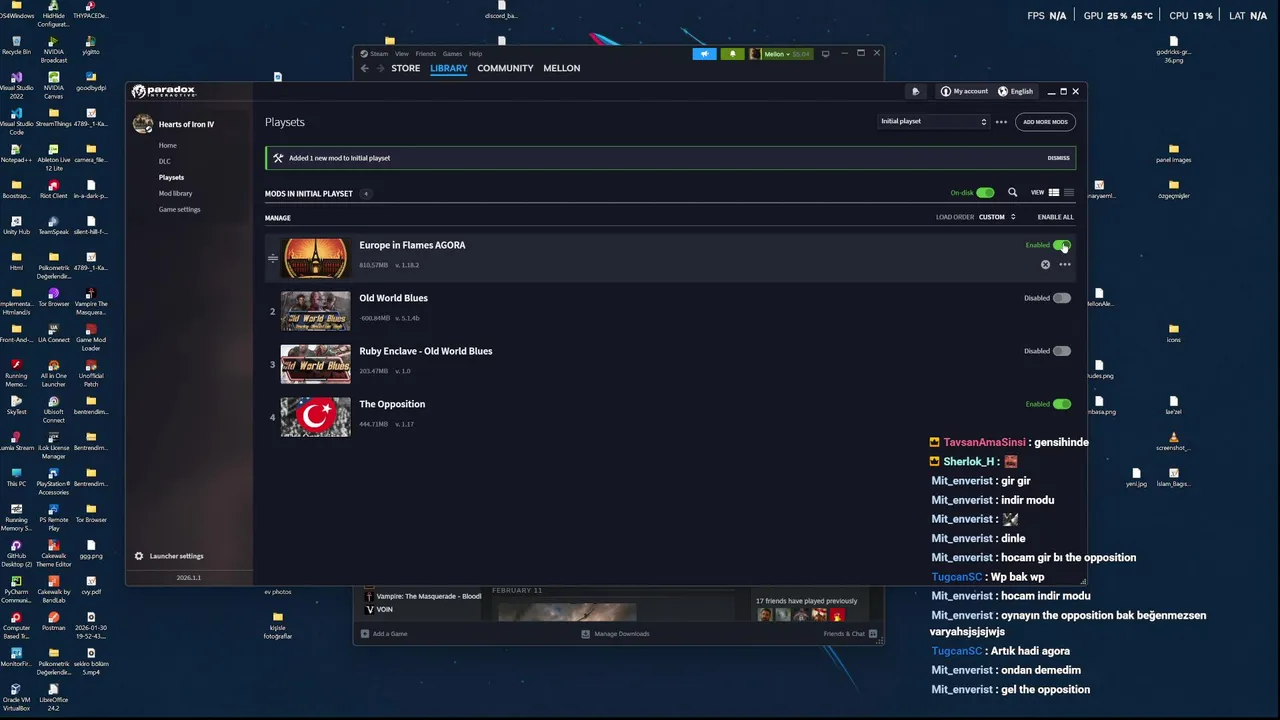This screenshot has width=1280, height=720.
Task: Open Riot Client desktop icon
Action: tap(53, 190)
